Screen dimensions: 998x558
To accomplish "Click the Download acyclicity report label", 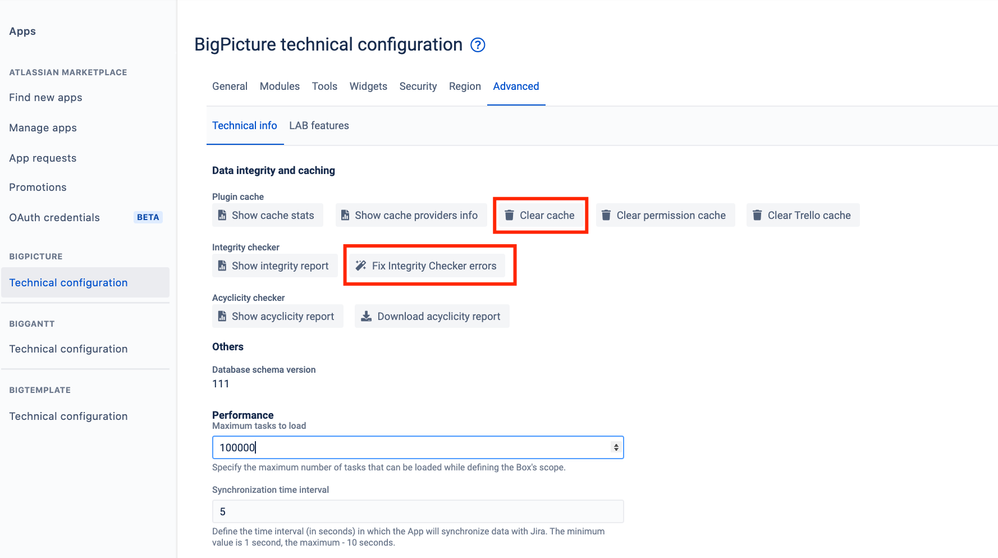I will coord(439,316).
